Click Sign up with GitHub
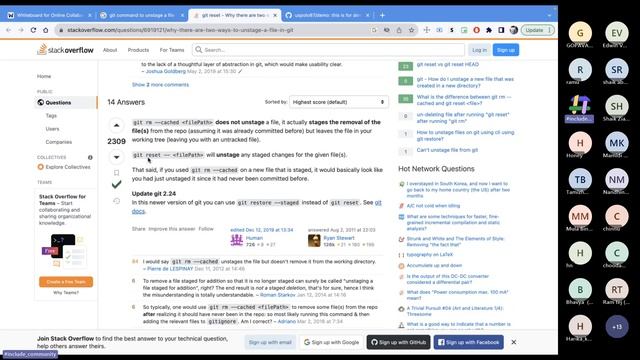 click(398, 342)
